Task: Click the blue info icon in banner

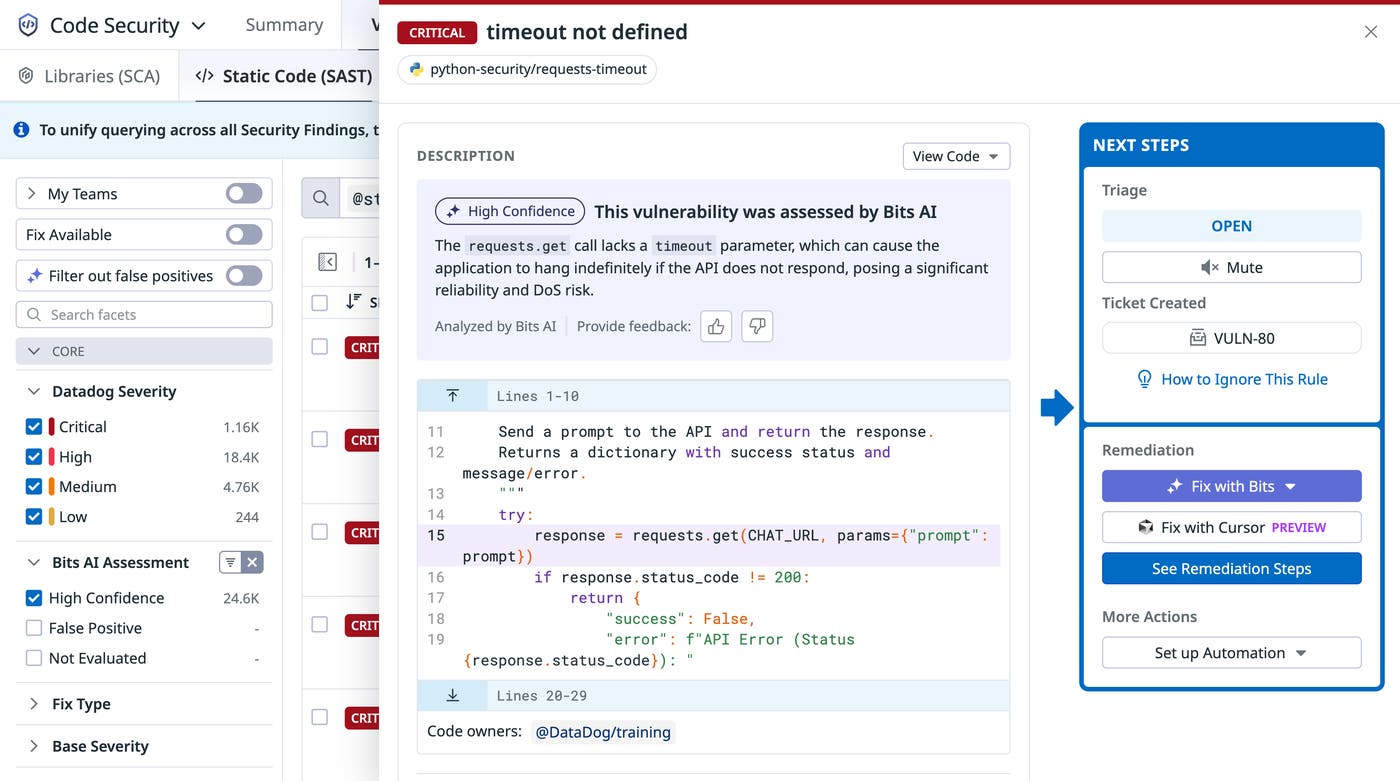Action: [21, 129]
